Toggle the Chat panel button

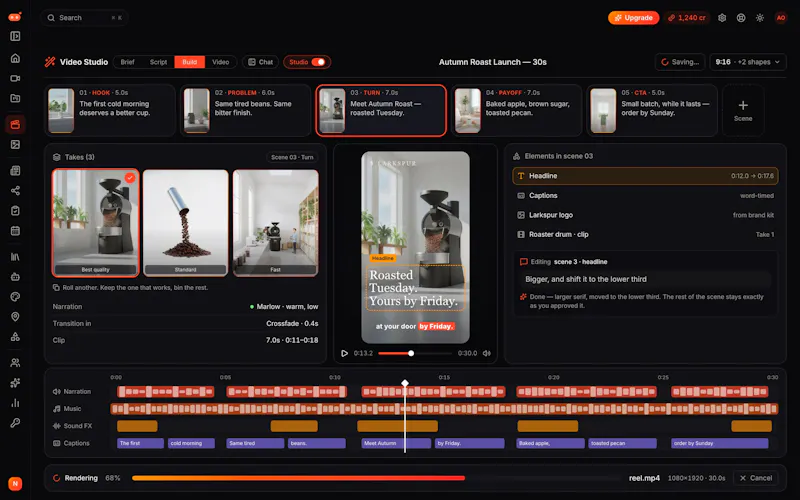260,62
